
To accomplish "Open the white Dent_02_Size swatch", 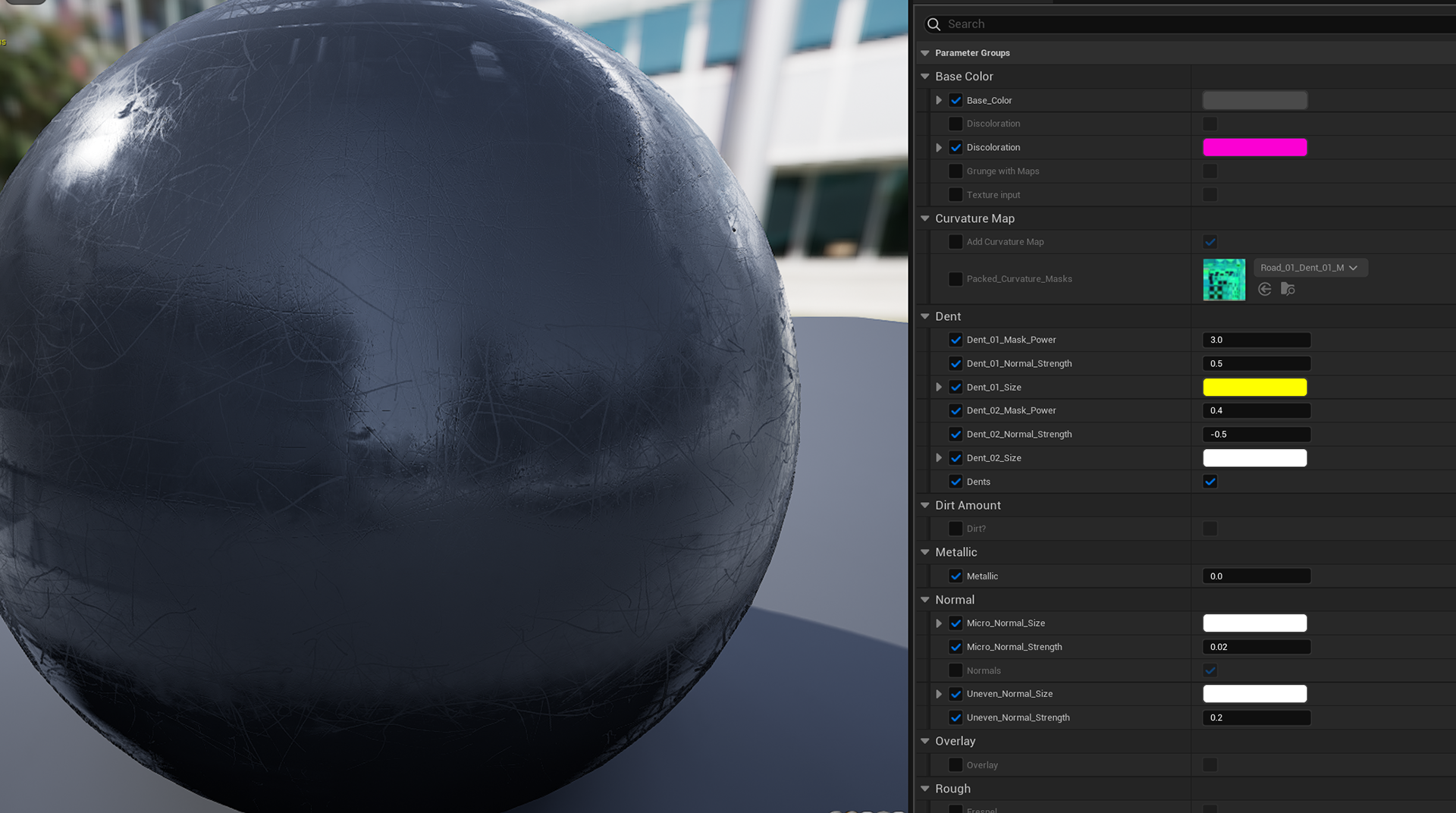I will pos(1254,457).
